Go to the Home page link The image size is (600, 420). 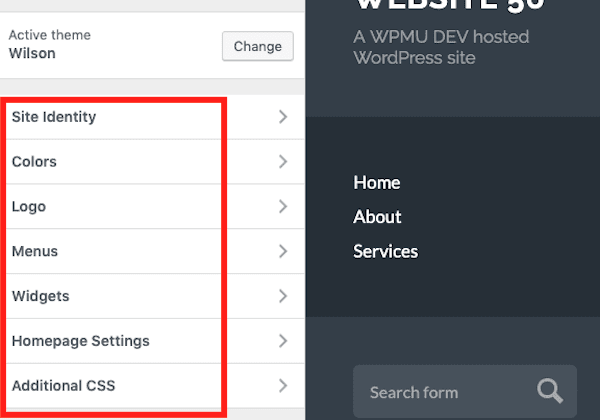click(377, 183)
